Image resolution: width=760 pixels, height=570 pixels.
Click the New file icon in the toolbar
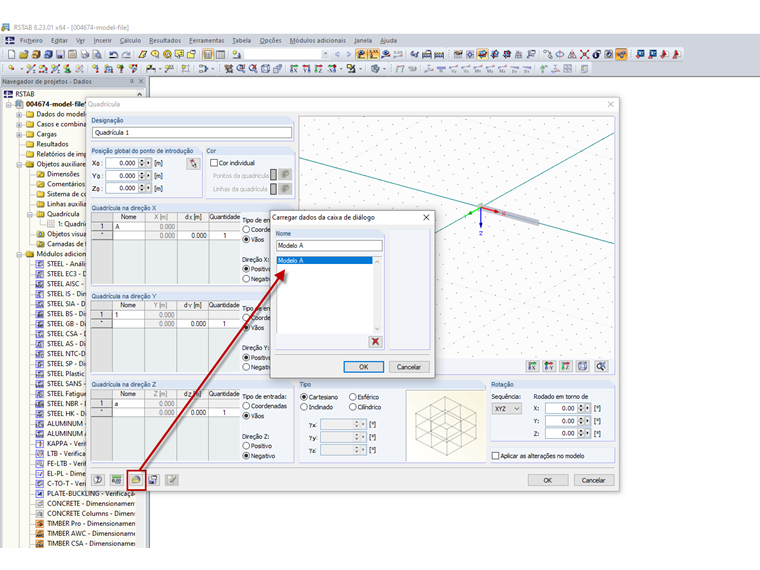coord(12,54)
